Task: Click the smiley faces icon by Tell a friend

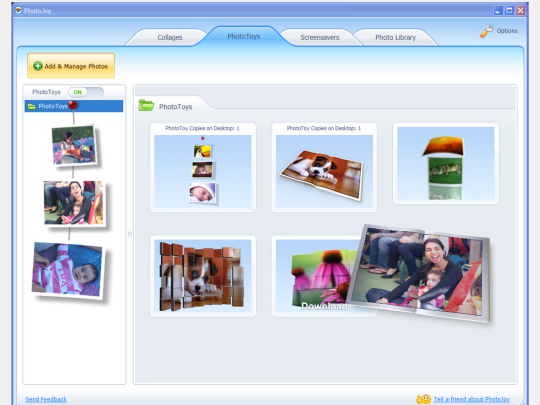Action: 424,399
